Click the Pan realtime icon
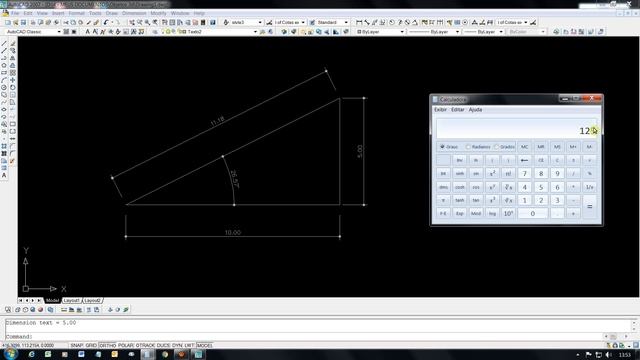640x360 pixels. click(132, 22)
